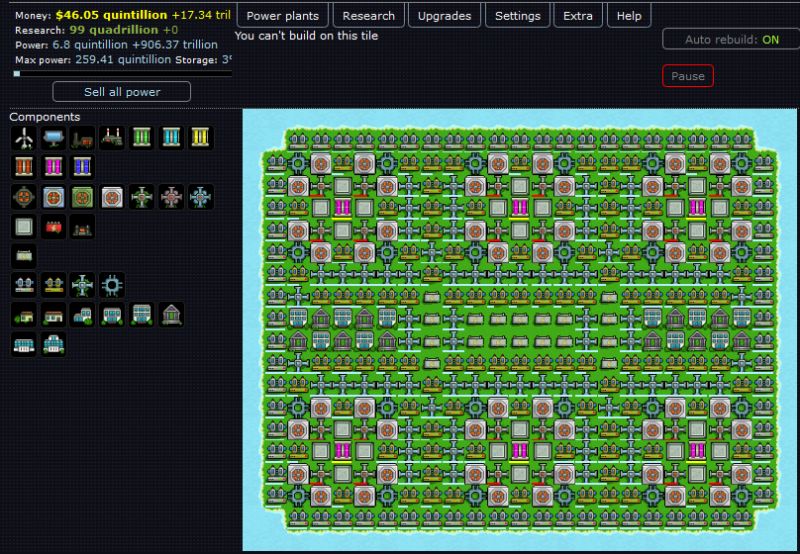
Task: Choose the round dark generator component
Action: [23, 197]
